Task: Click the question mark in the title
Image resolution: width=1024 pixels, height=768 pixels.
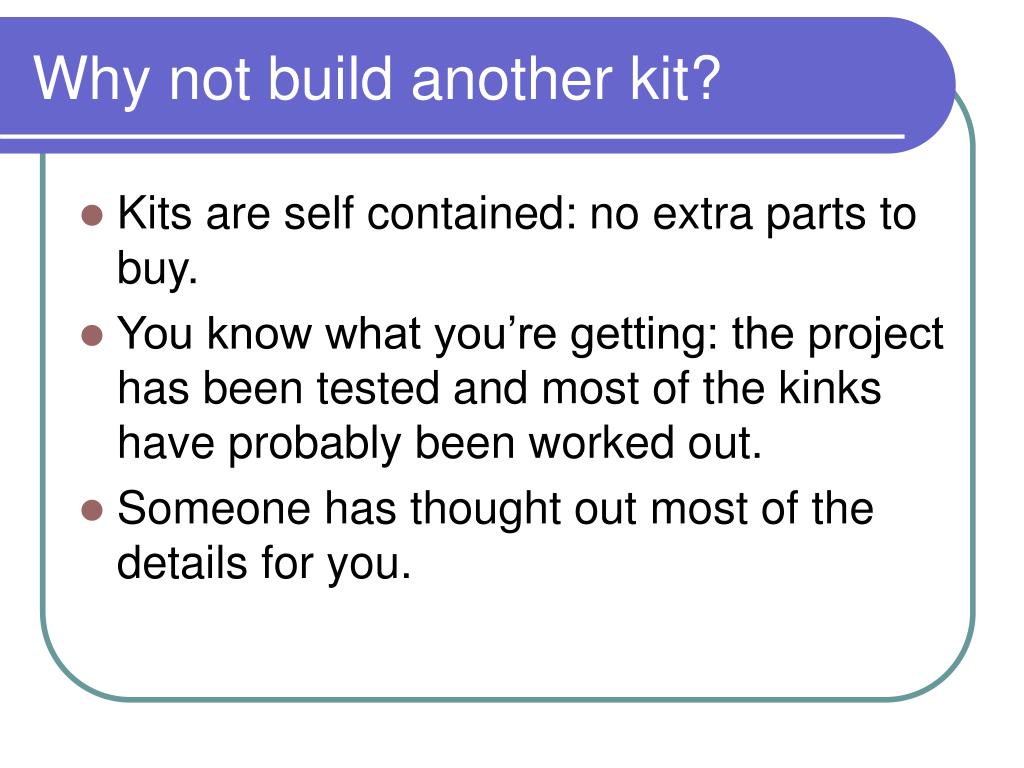Action: 705,76
